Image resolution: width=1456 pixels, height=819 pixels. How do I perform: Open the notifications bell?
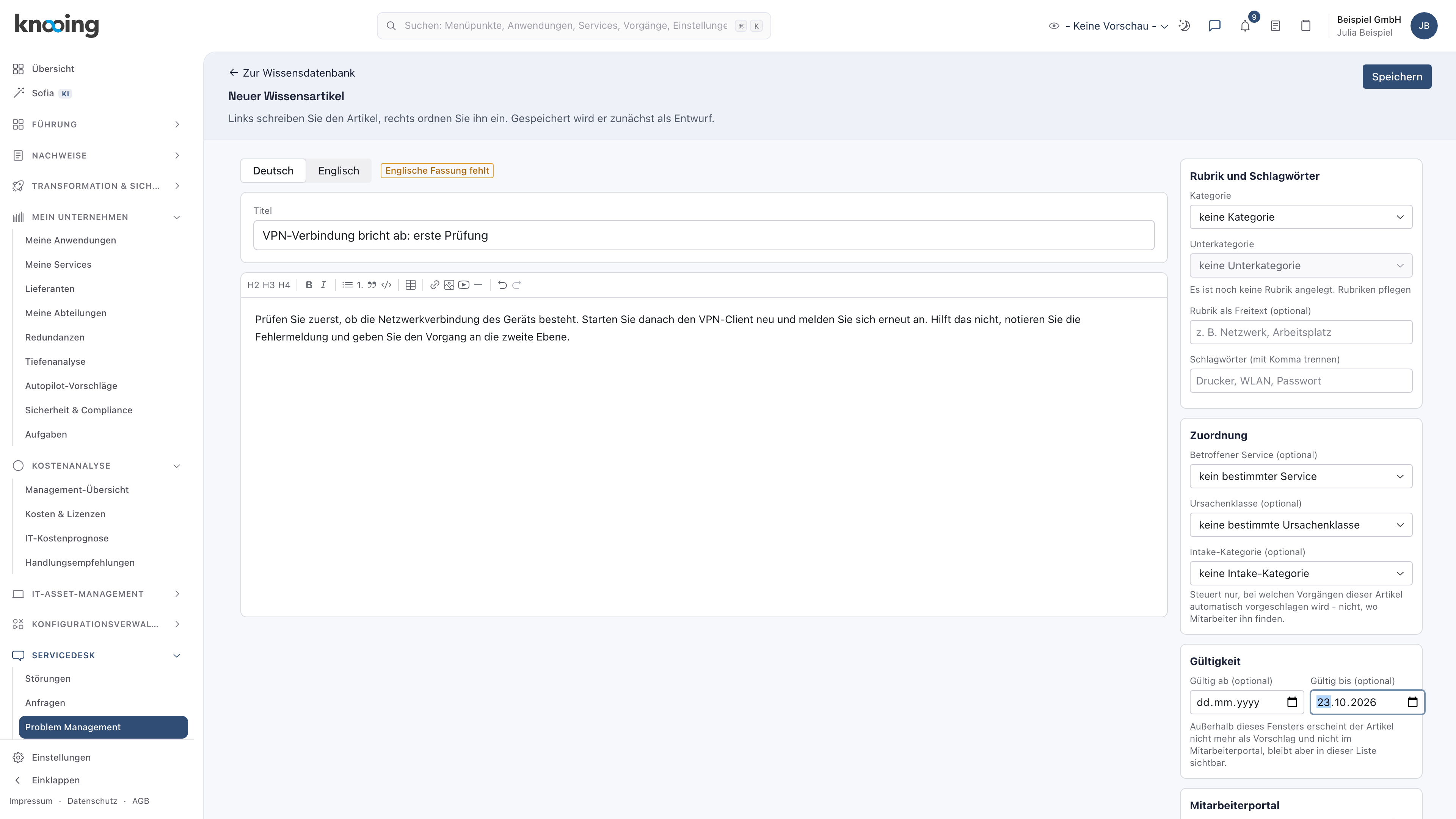coord(1245,26)
